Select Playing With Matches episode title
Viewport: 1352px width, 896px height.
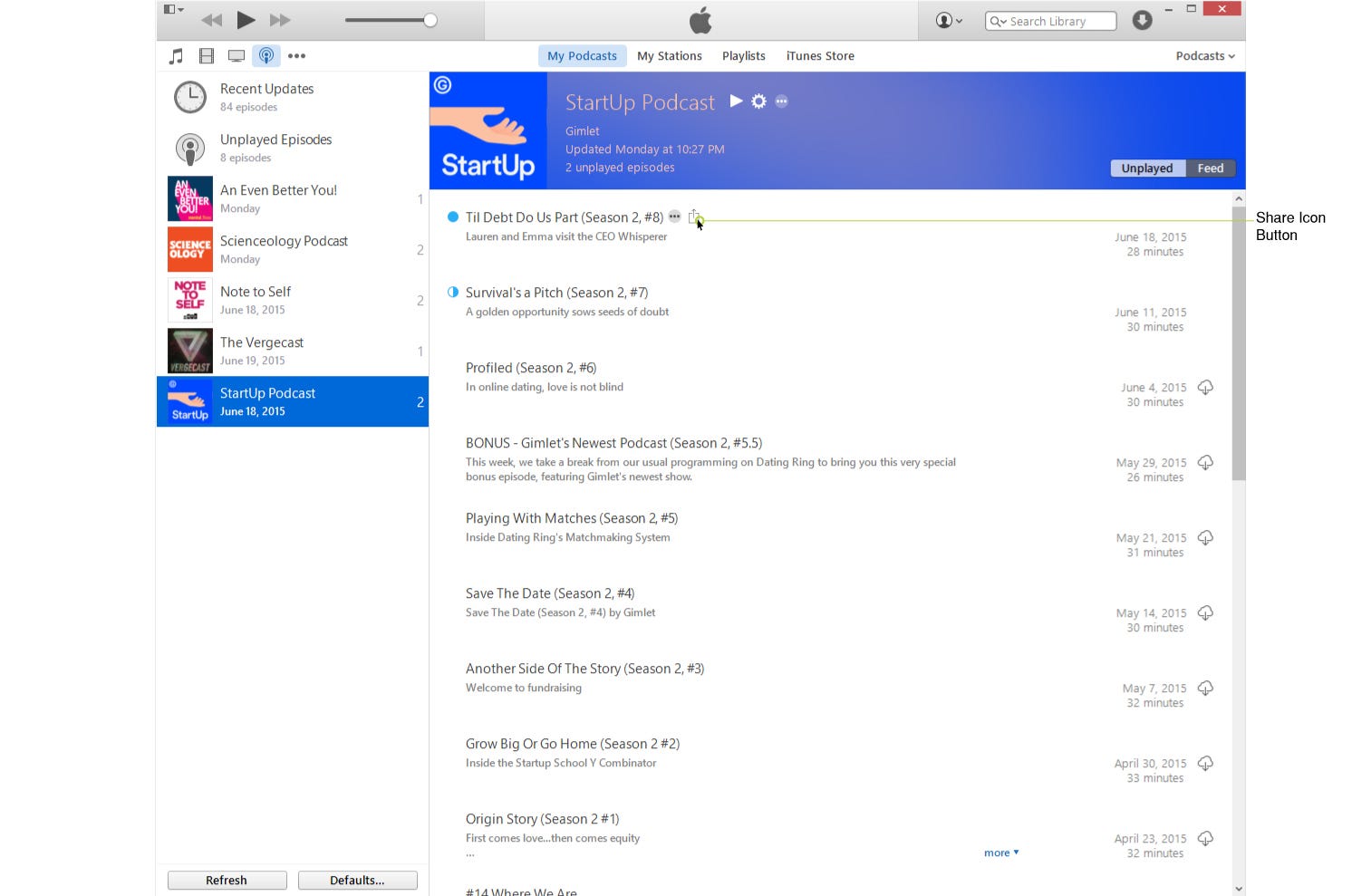[572, 518]
